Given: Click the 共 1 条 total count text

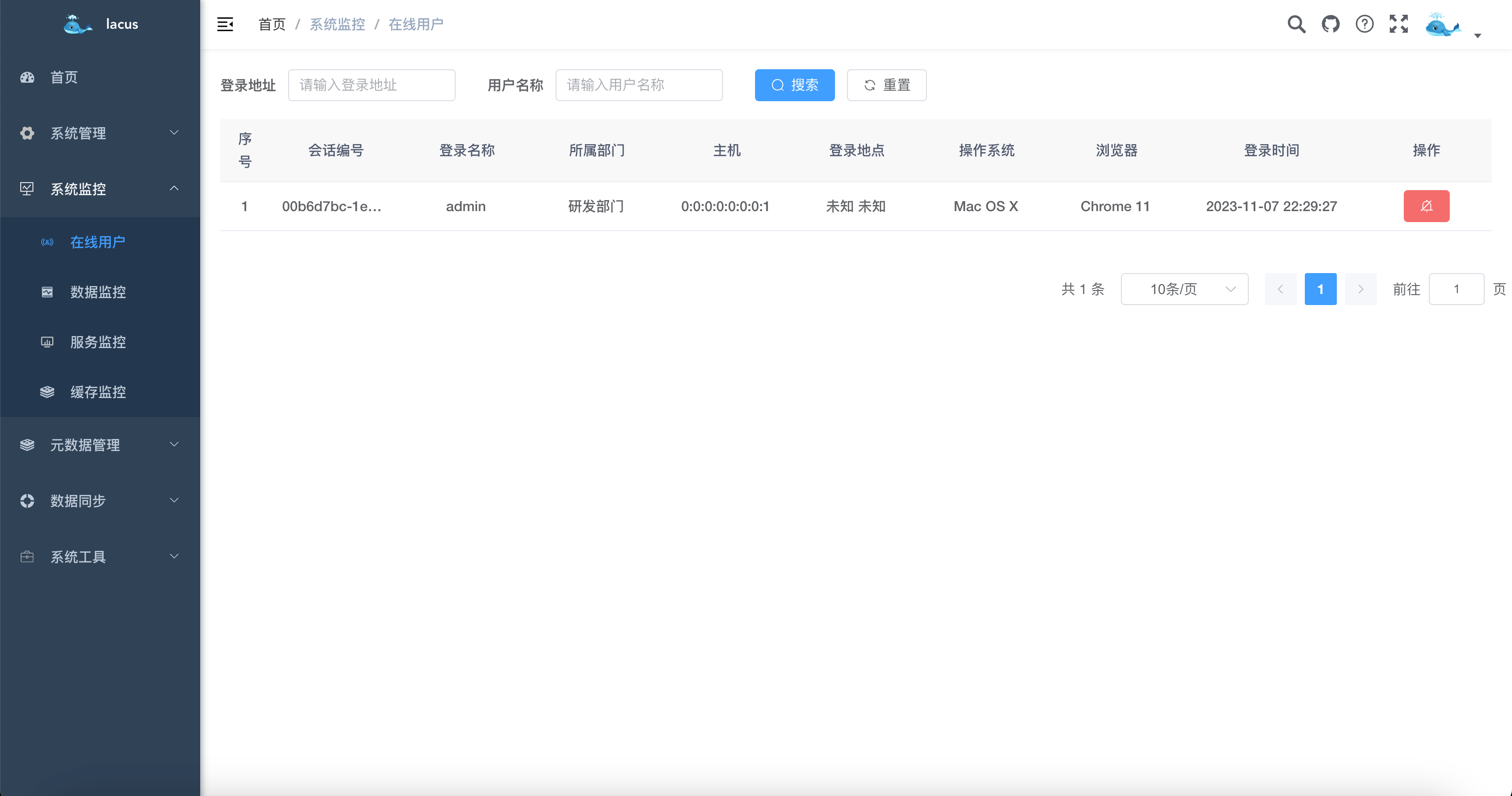Looking at the screenshot, I should point(1083,289).
